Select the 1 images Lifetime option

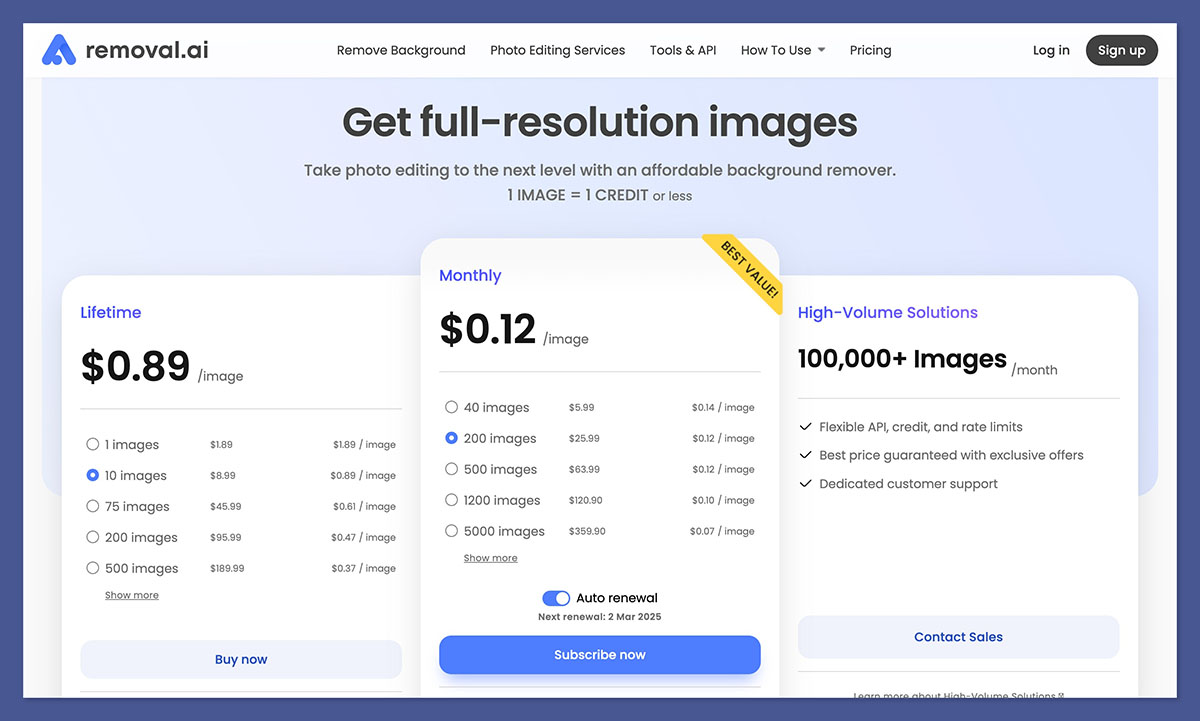tap(91, 444)
